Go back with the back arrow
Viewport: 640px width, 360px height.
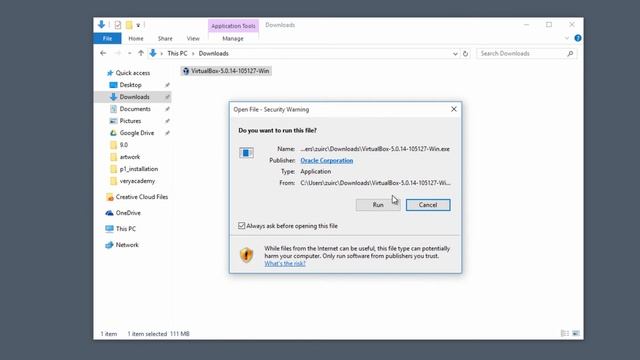click(103, 53)
